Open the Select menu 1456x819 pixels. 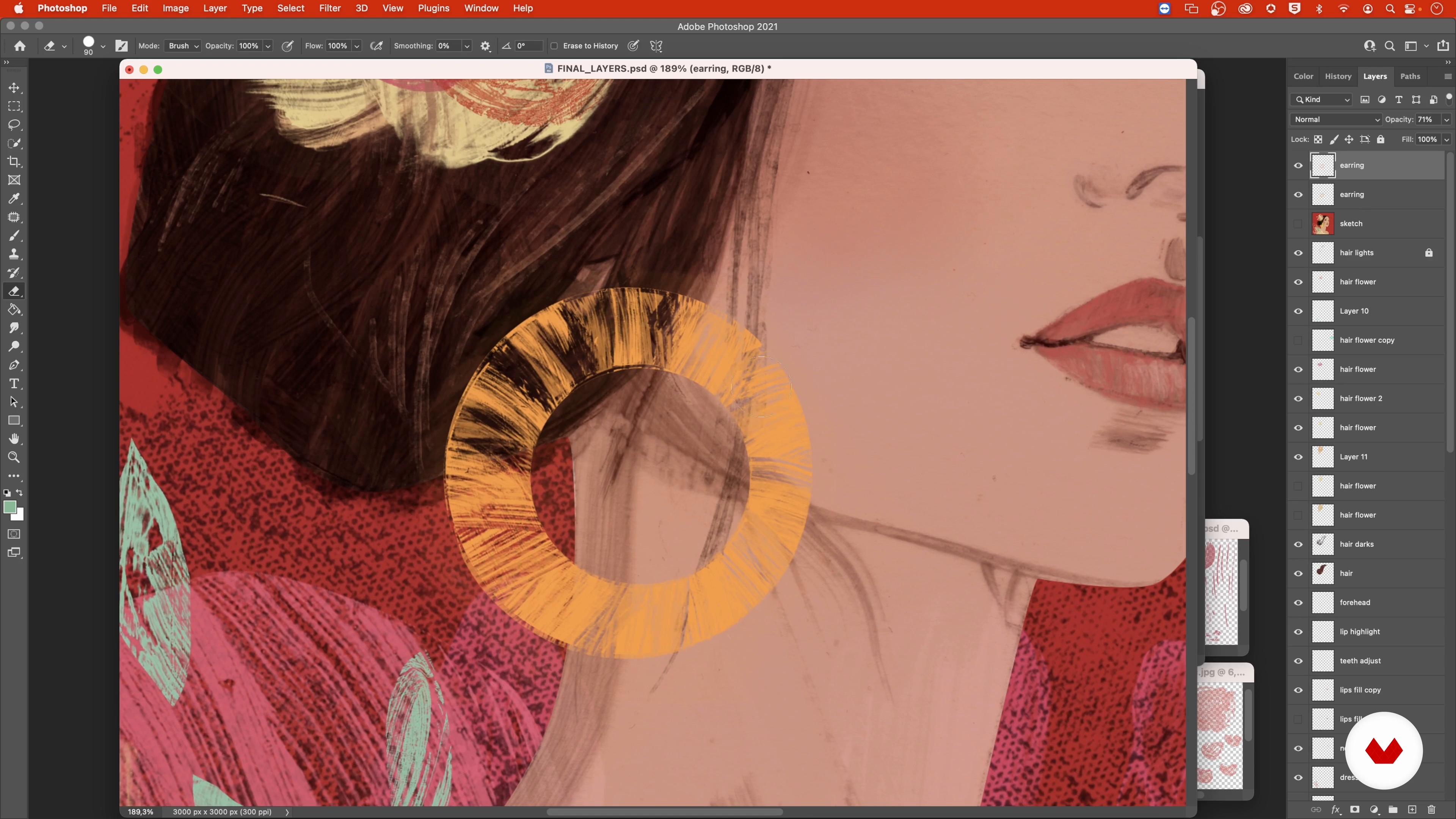290,8
